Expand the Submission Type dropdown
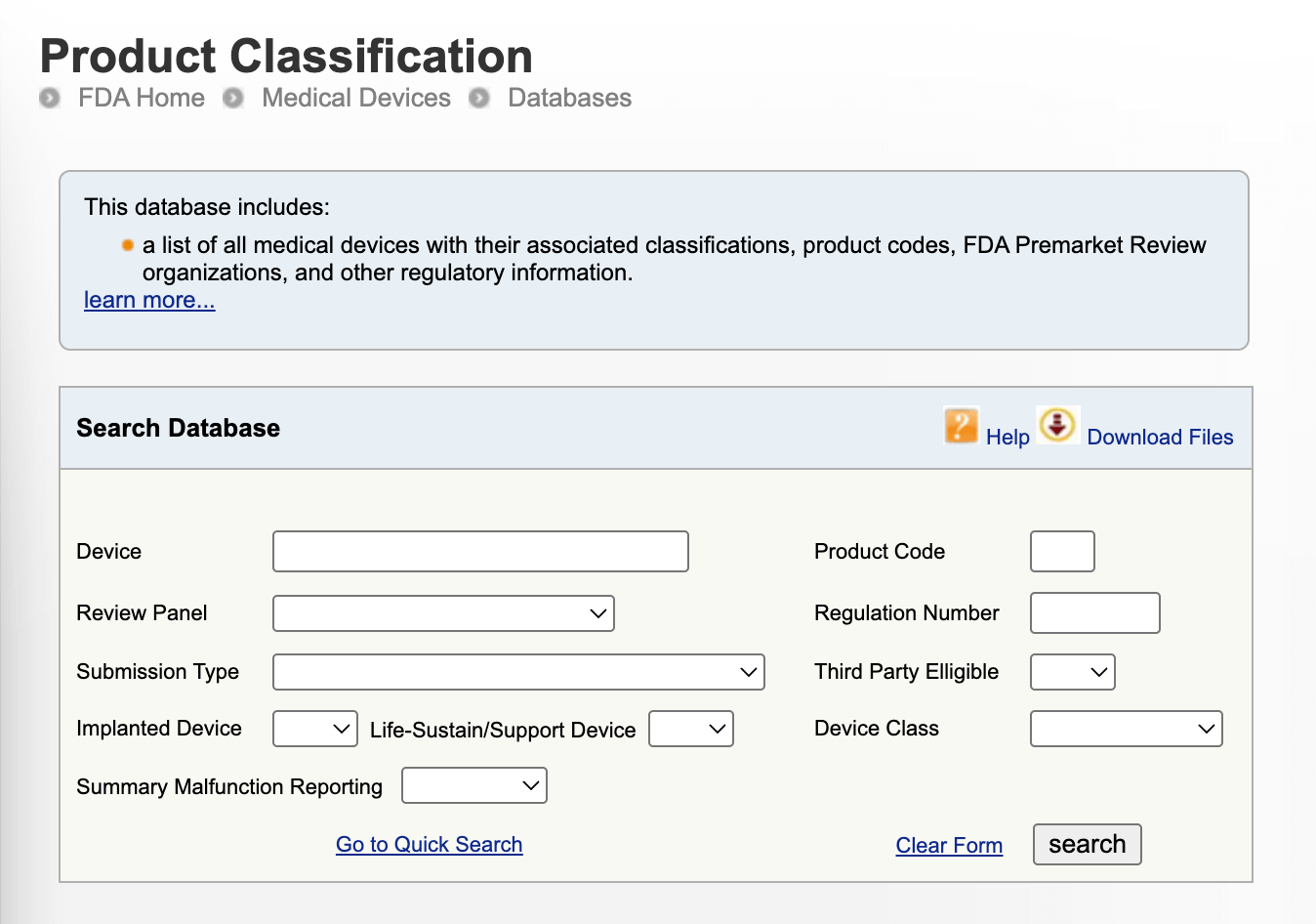1316x924 pixels. (518, 672)
